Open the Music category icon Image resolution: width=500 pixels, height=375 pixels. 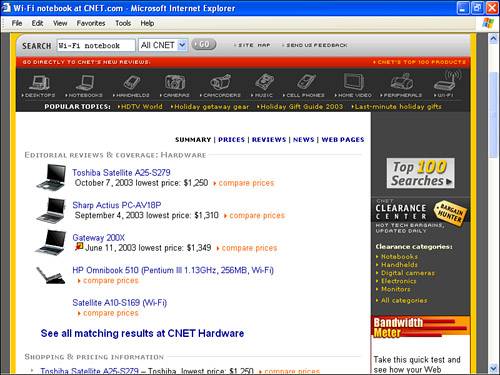click(265, 82)
